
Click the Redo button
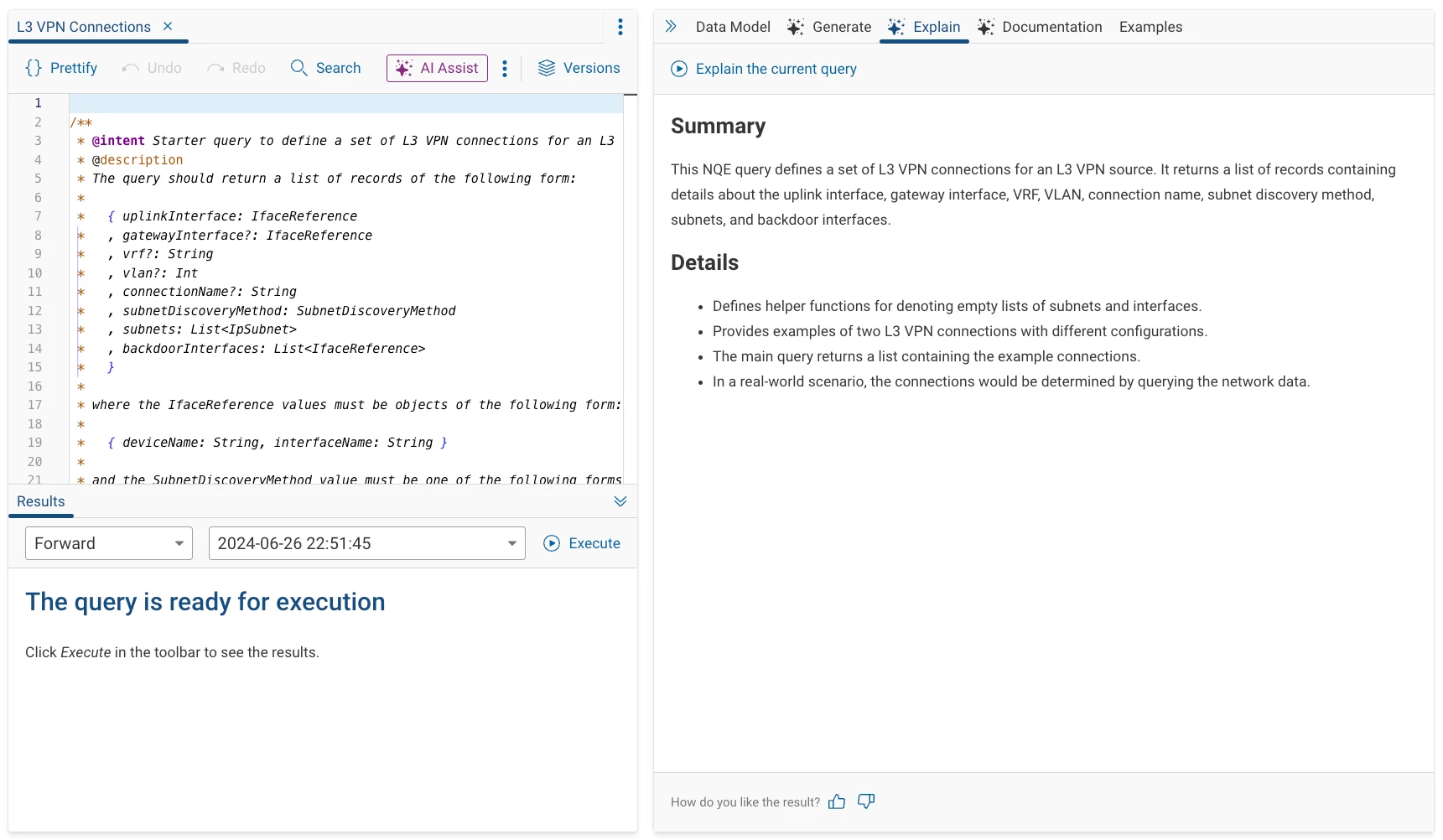(x=236, y=68)
